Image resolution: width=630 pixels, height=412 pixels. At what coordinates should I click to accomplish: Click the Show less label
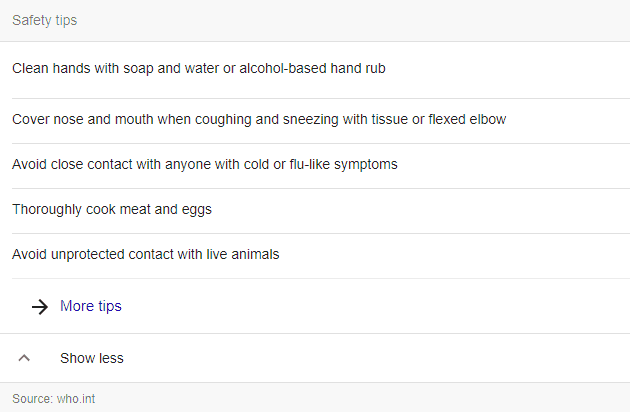[92, 358]
